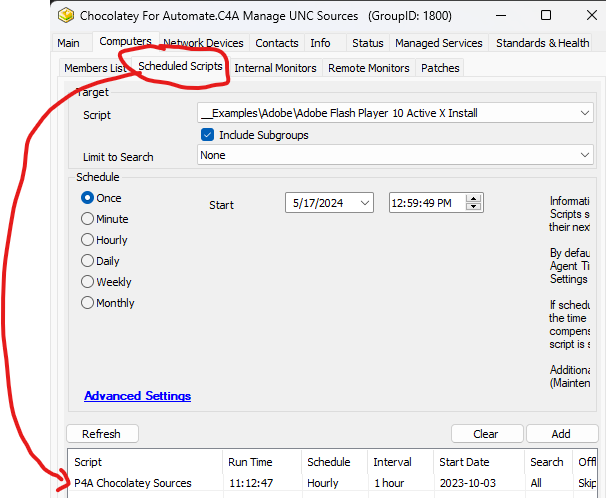Screen dimensions: 606x498
Task: Select the Hourly schedule option
Action: tap(87, 240)
